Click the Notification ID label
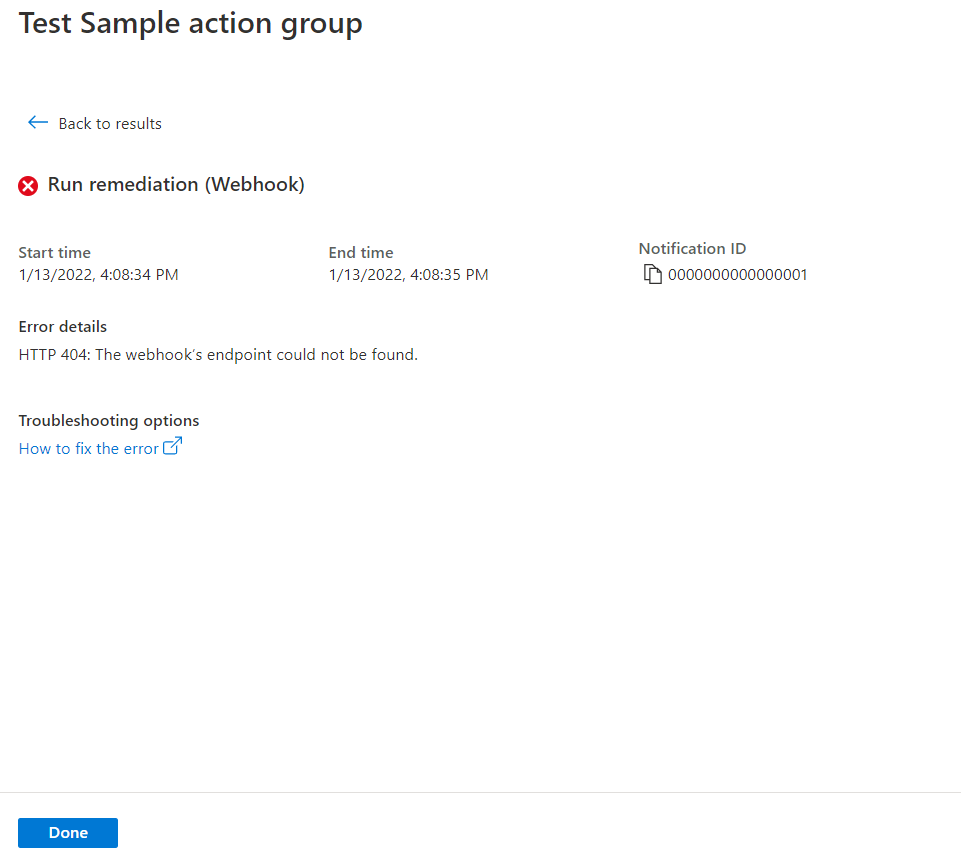The width and height of the screenshot is (961, 857). pos(693,249)
